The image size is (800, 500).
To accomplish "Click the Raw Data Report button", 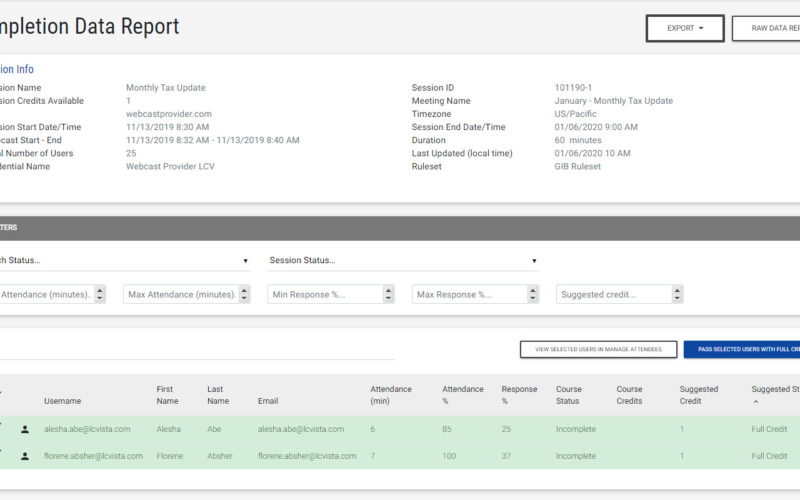I will [x=766, y=28].
